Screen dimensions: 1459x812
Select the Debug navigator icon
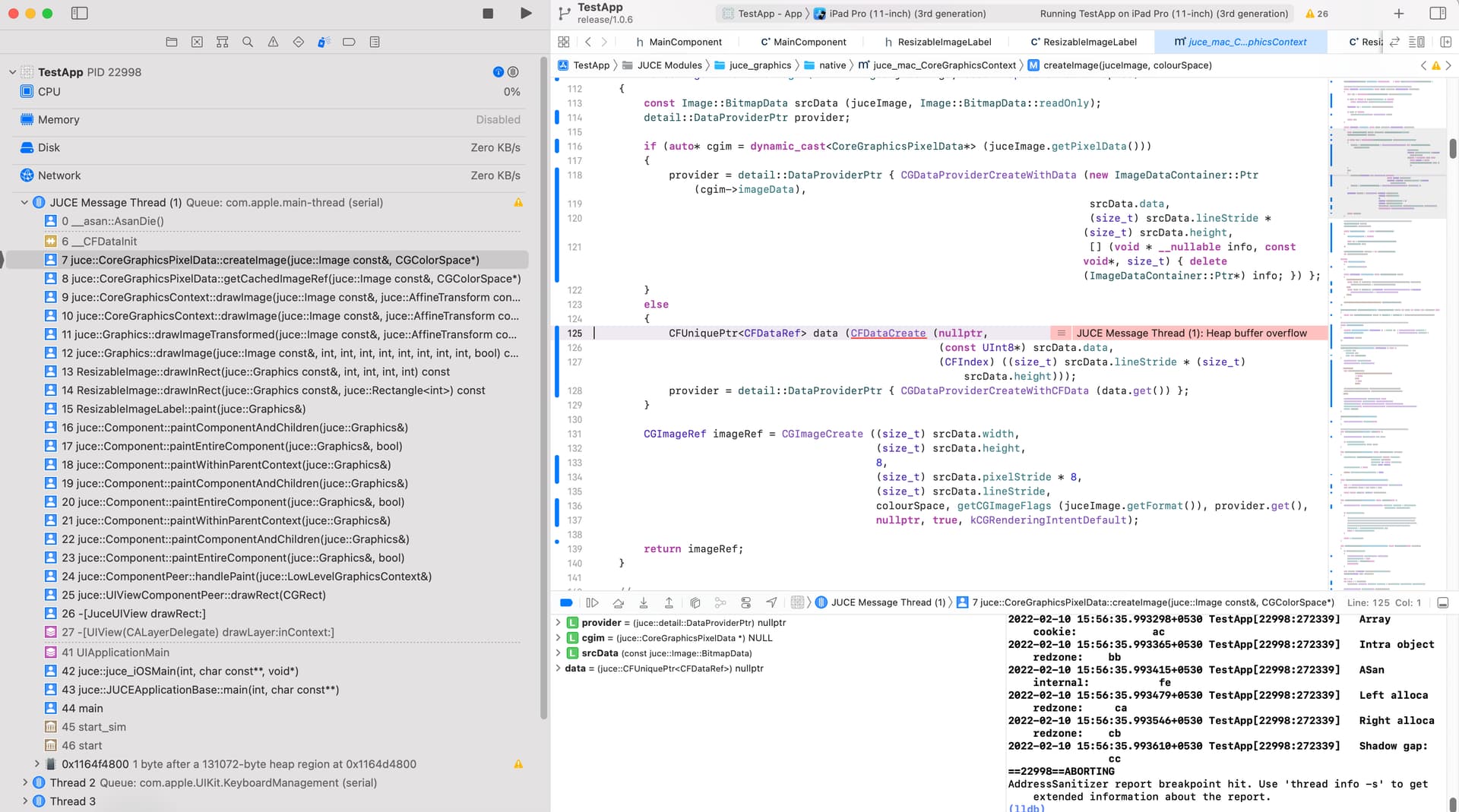coord(324,42)
